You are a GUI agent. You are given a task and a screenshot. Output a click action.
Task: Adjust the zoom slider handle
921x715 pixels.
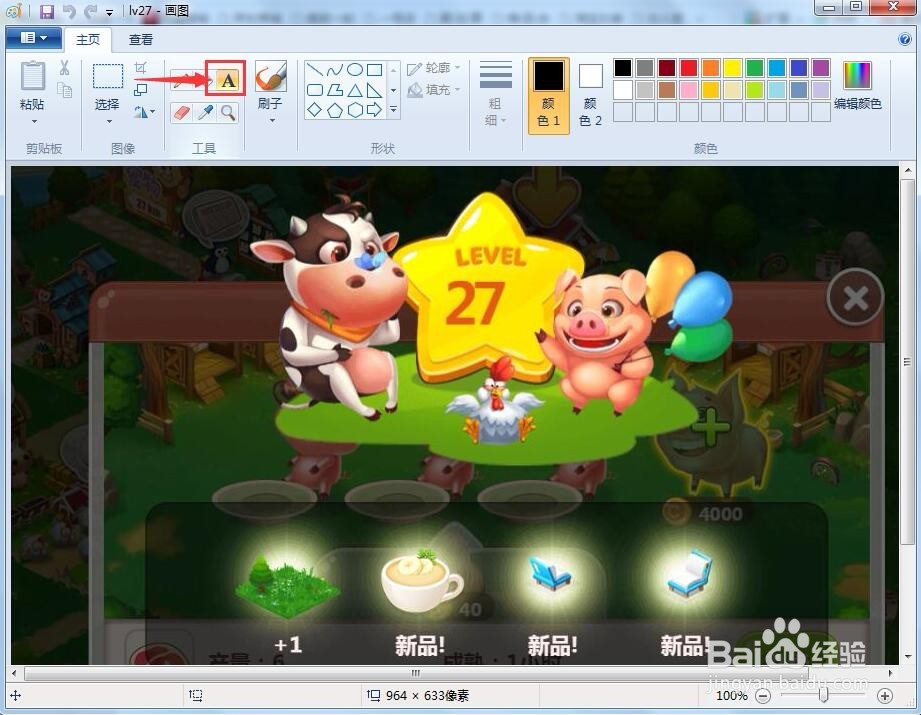(823, 695)
